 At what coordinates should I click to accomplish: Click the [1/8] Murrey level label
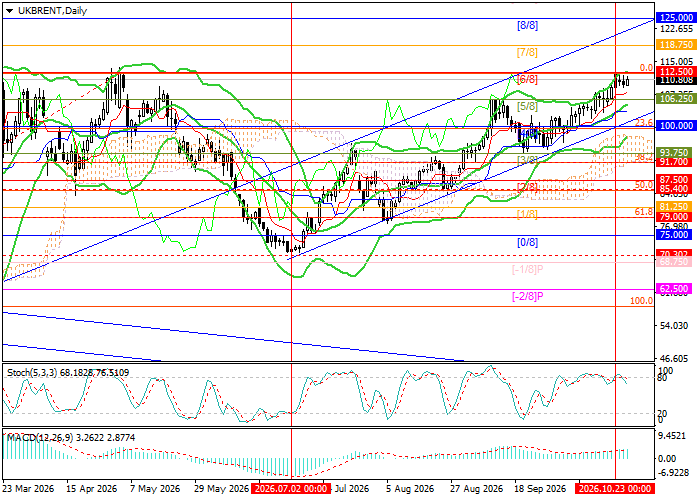tap(527, 214)
